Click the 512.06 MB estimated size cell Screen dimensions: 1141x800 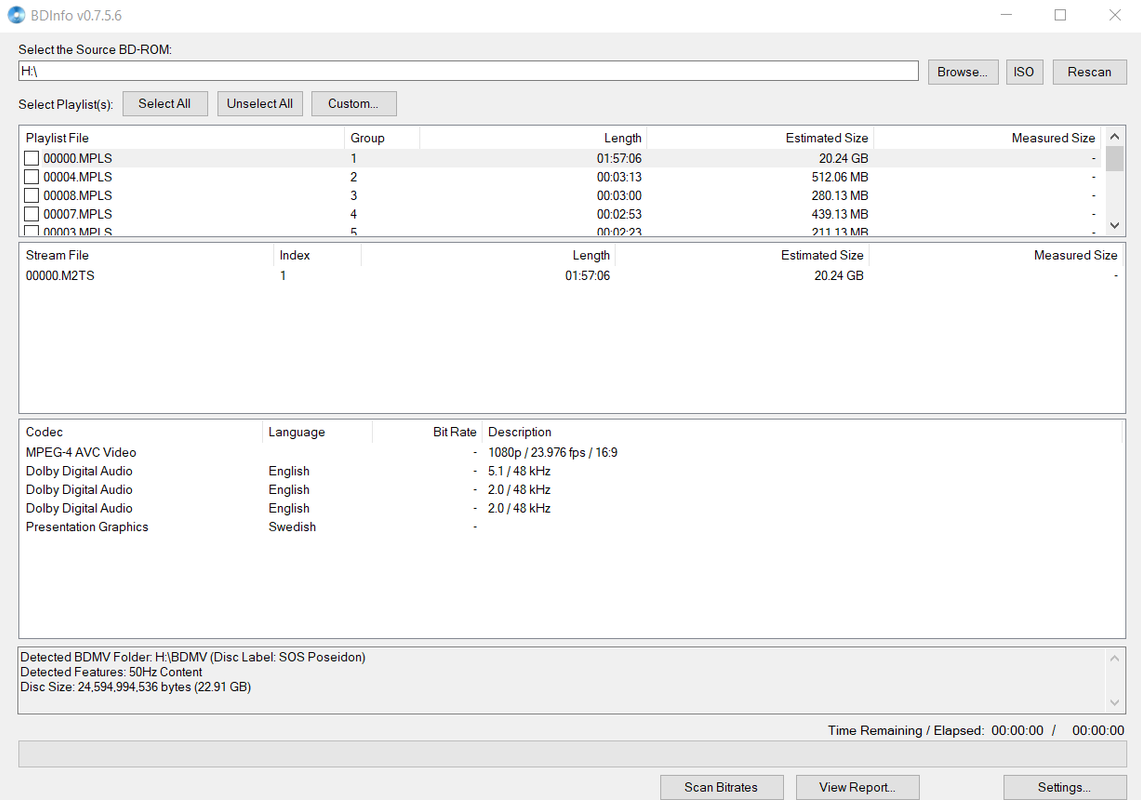click(x=840, y=177)
